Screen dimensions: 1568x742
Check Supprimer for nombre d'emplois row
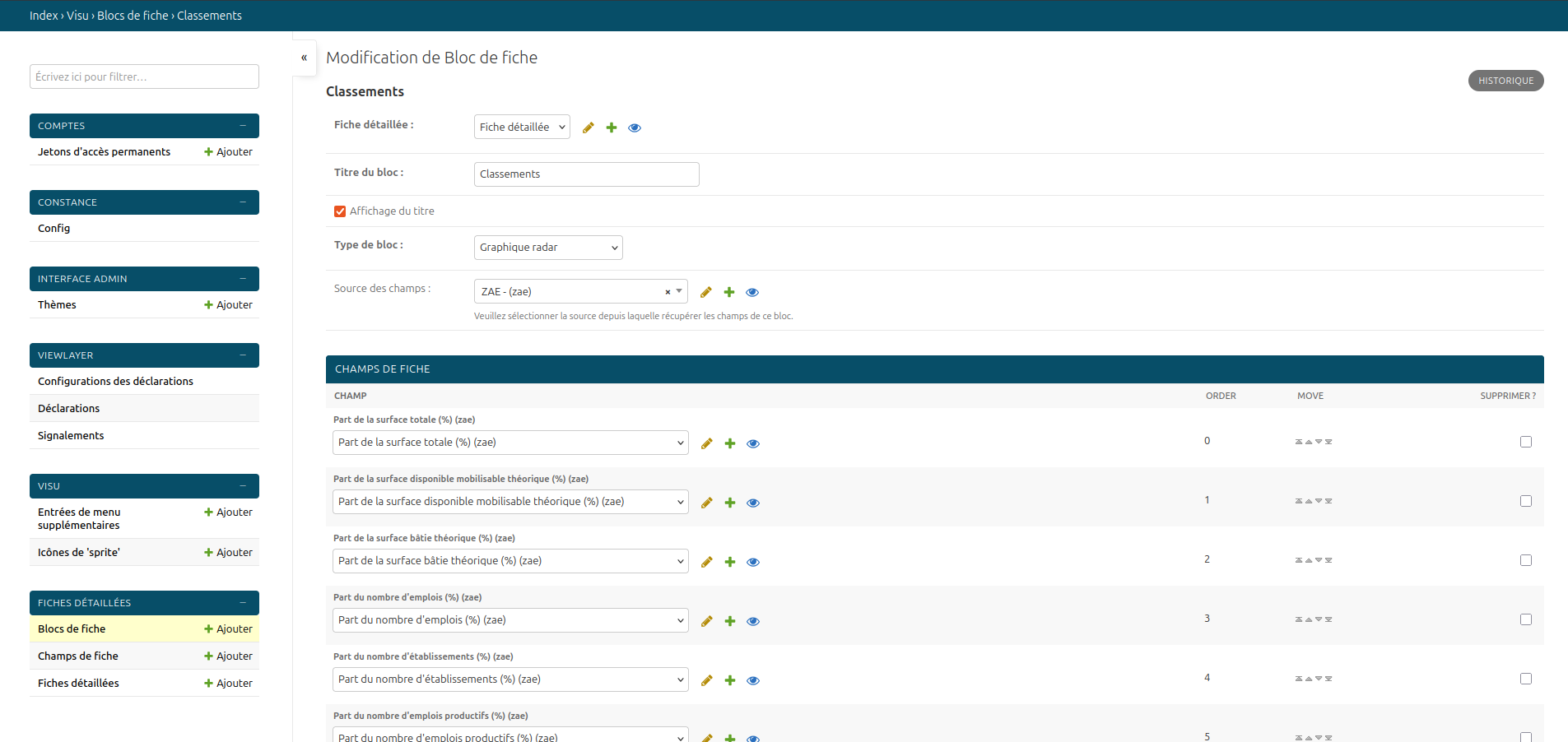[1526, 619]
